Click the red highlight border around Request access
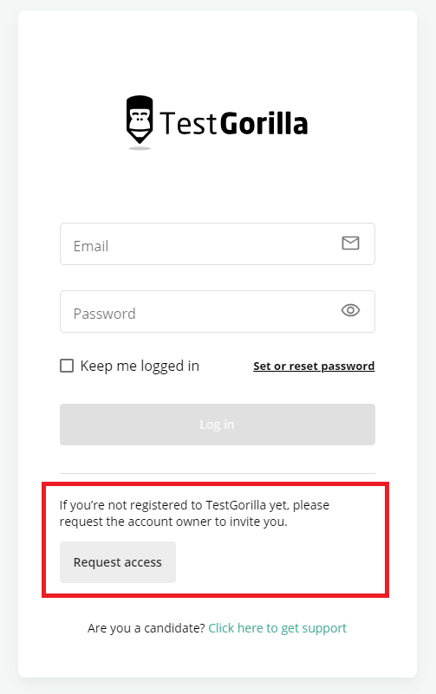The image size is (436, 694). (216, 484)
